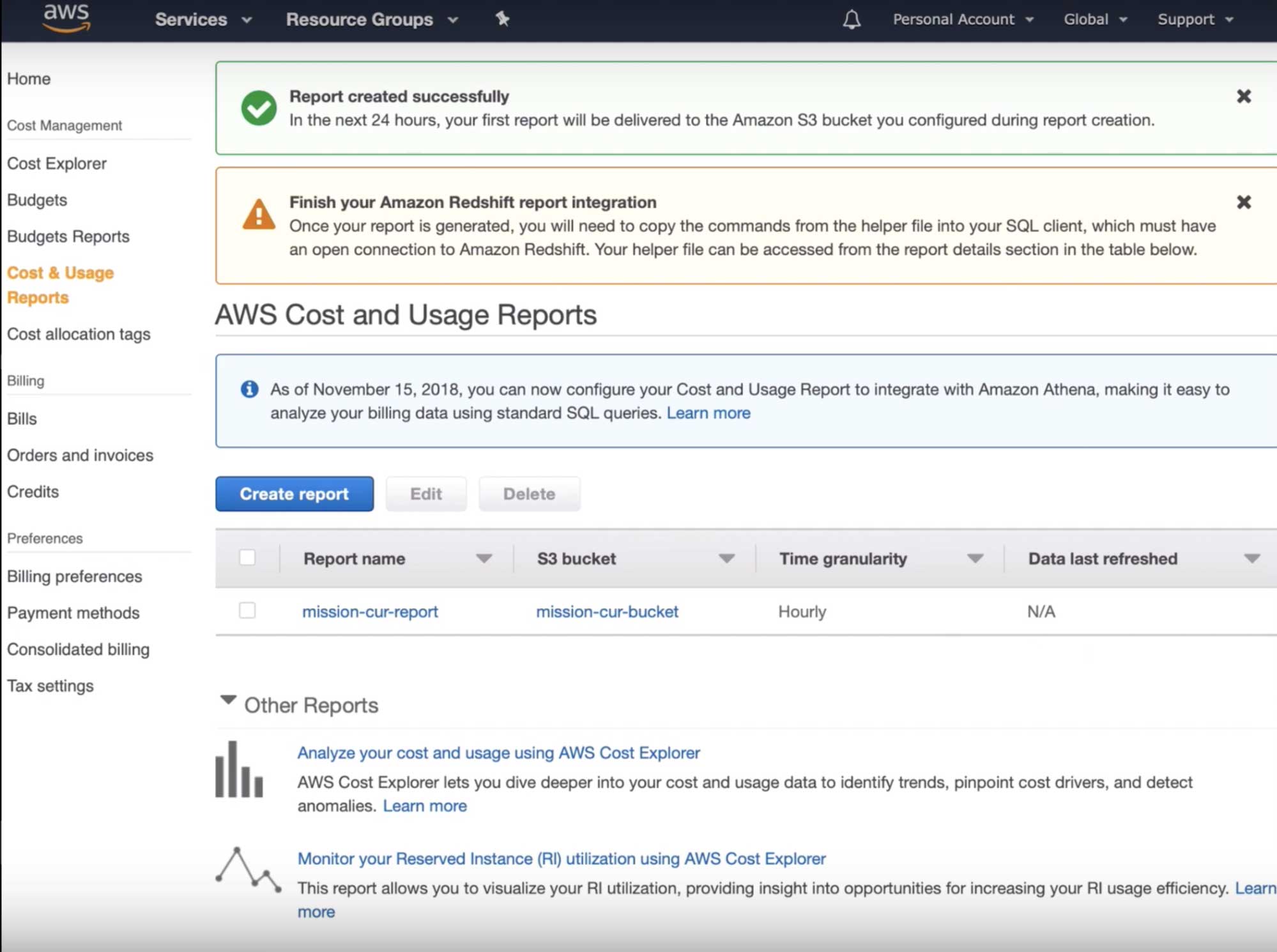Expand the Personal Account dropdown
Viewport: 1277px width, 952px height.
[963, 20]
